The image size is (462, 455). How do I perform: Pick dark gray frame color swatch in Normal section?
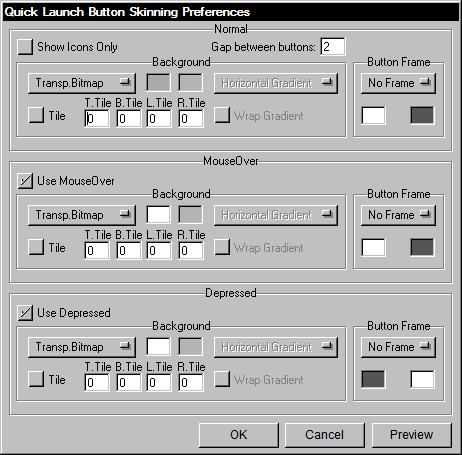tap(422, 115)
